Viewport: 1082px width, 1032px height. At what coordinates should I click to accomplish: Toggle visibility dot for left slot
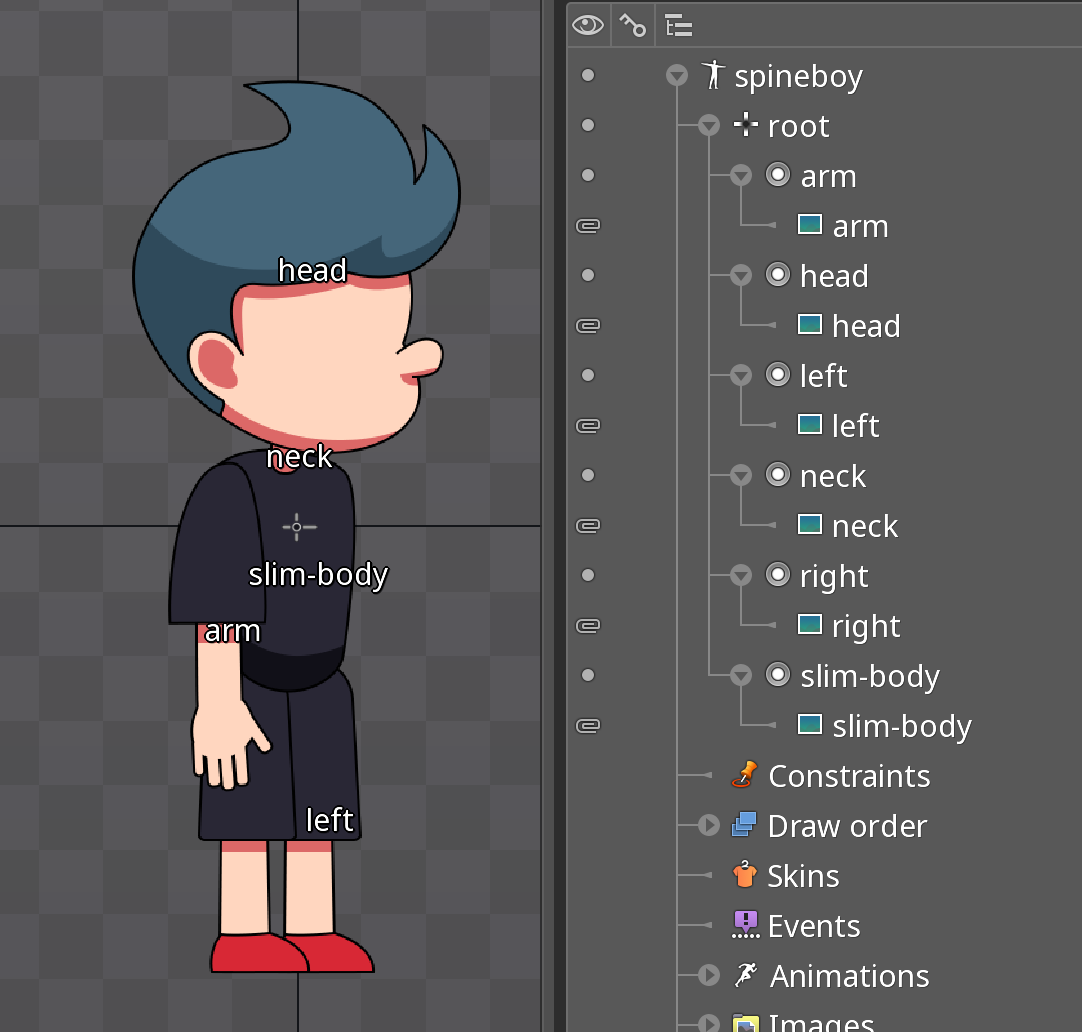(588, 375)
